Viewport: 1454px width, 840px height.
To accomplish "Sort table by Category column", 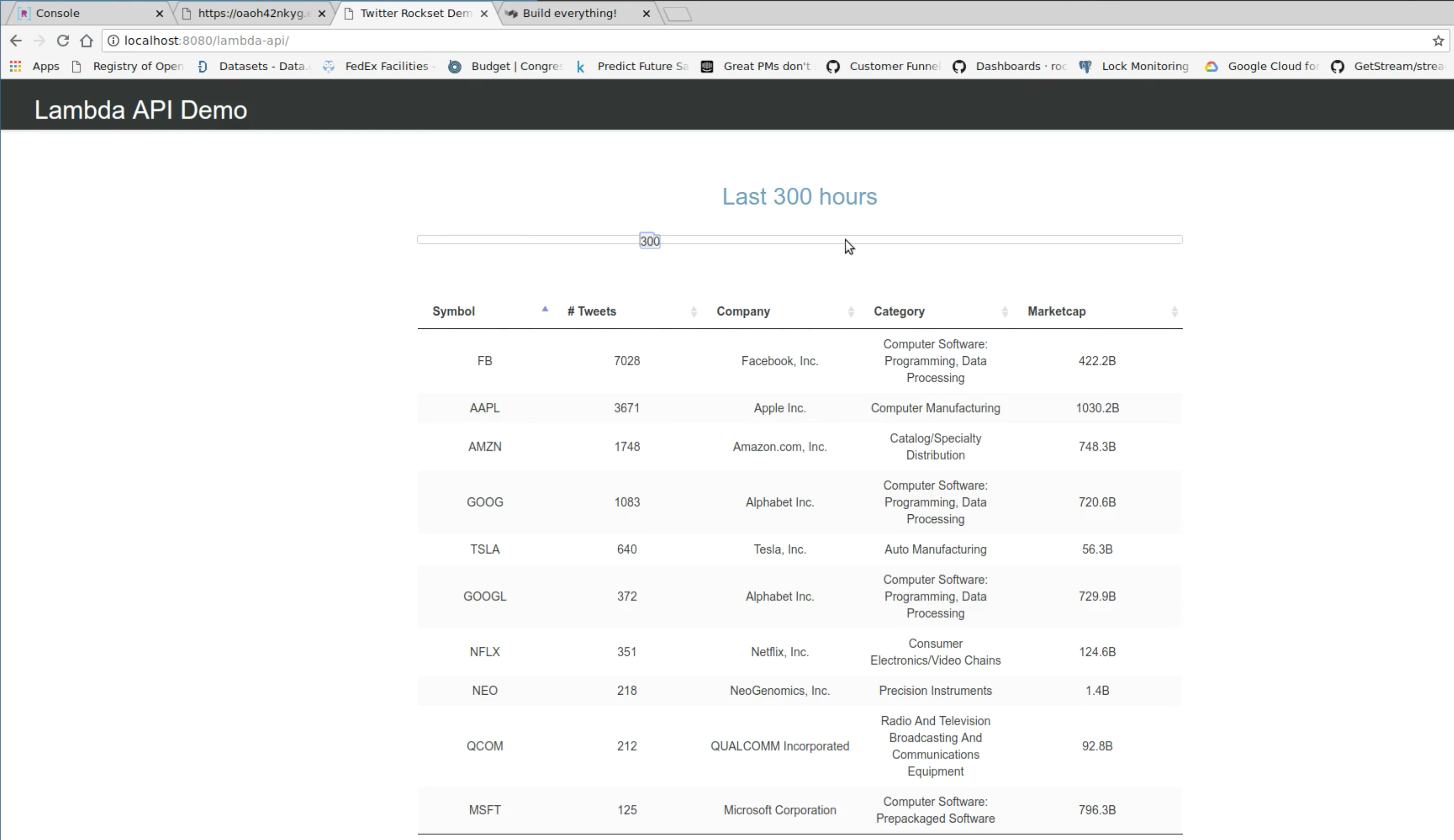I will click(899, 312).
